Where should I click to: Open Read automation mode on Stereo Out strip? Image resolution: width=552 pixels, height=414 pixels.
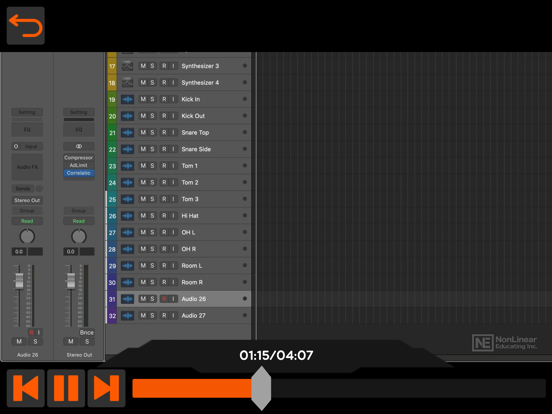pos(79,221)
